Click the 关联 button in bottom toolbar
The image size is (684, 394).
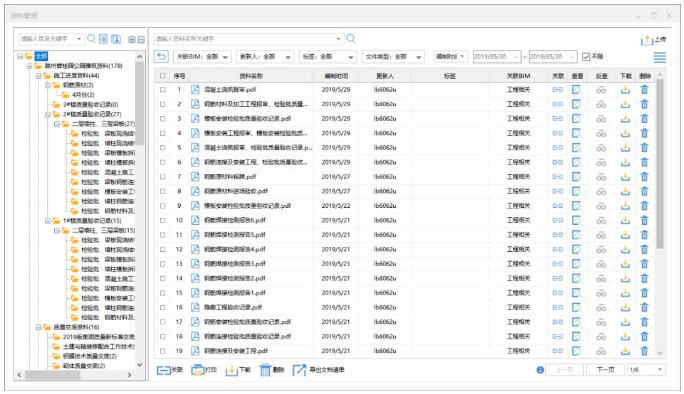pyautogui.click(x=170, y=370)
